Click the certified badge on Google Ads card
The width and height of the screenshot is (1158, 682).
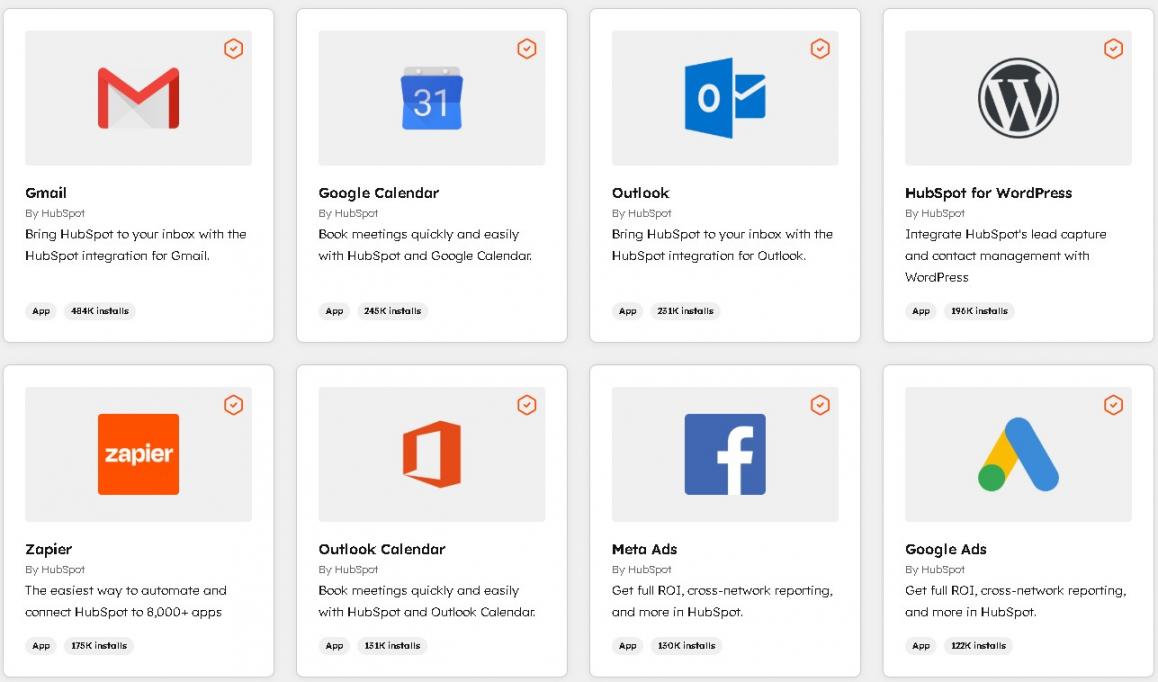(1113, 405)
